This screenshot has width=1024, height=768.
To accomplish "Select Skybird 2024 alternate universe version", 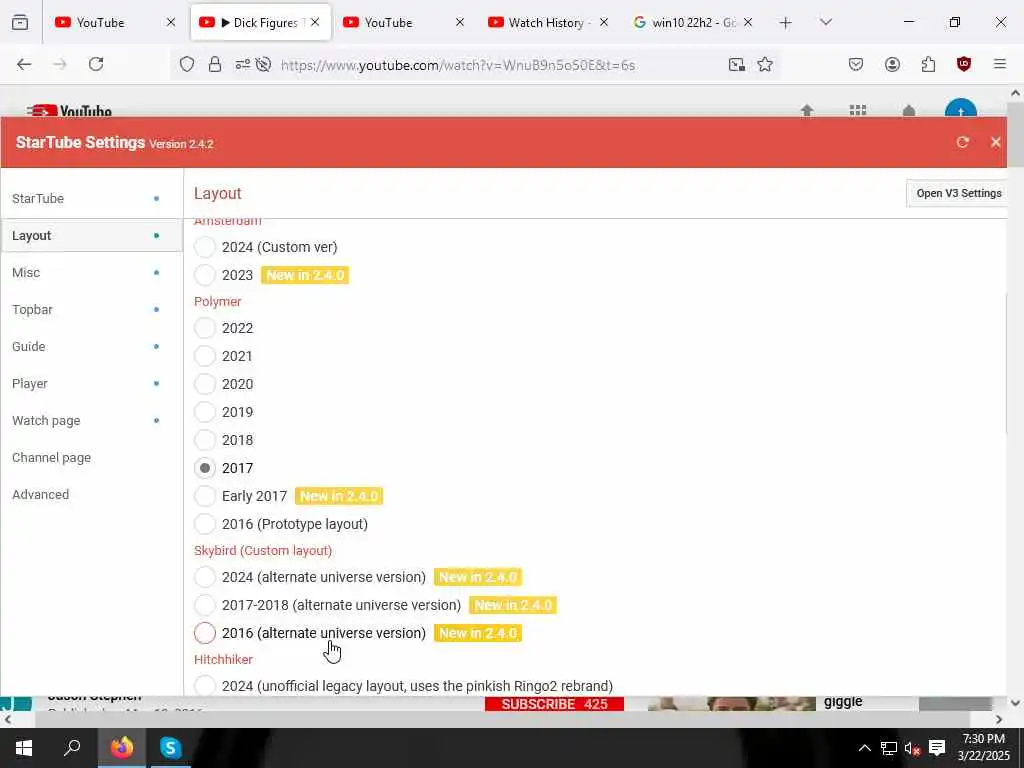I will (x=204, y=577).
